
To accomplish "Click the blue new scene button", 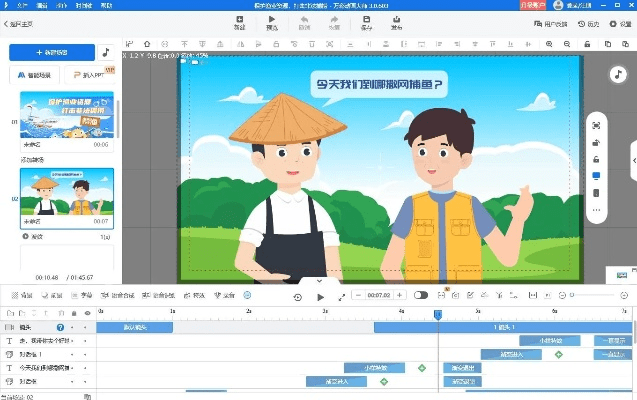I will point(51,51).
